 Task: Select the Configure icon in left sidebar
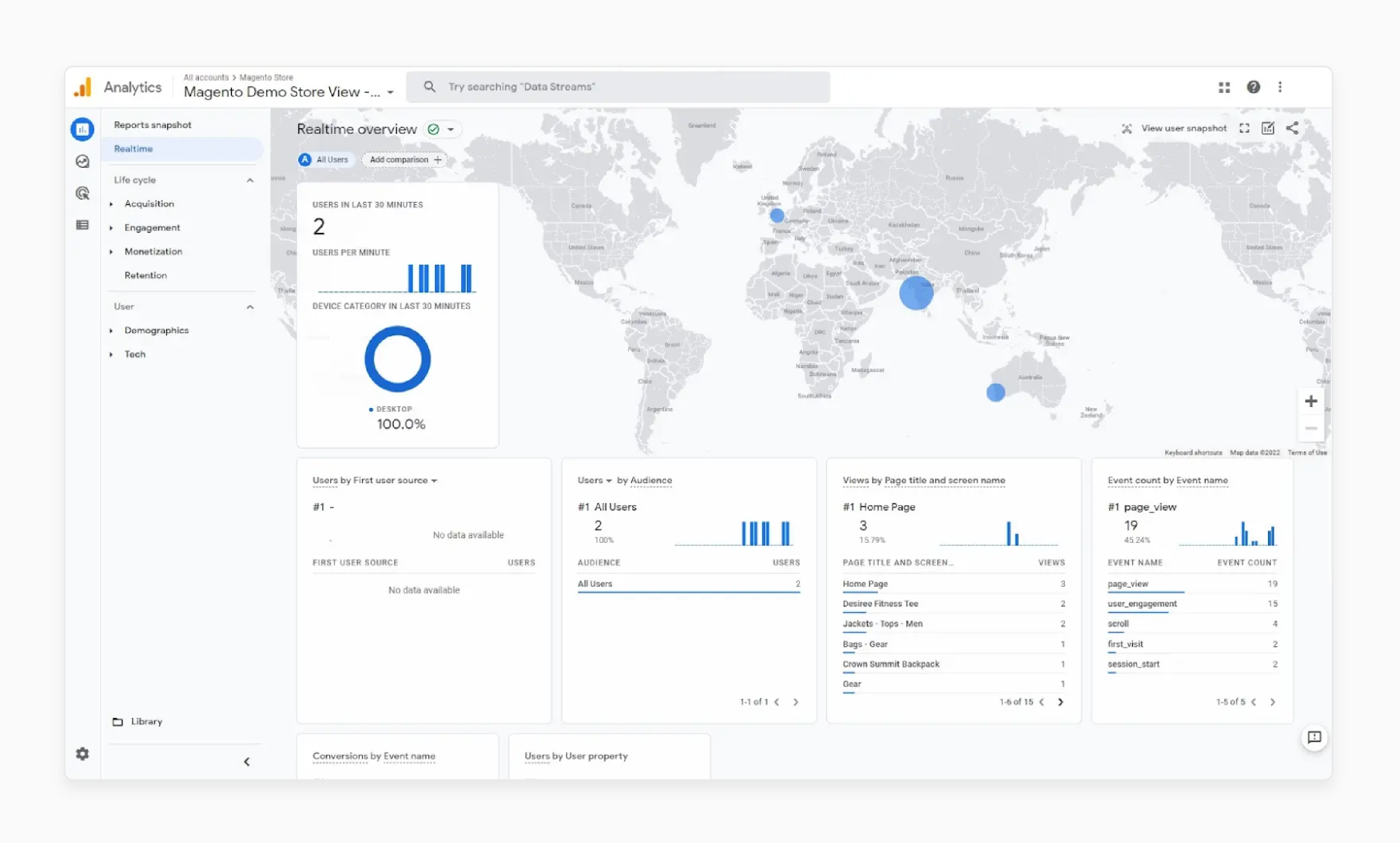click(x=82, y=225)
